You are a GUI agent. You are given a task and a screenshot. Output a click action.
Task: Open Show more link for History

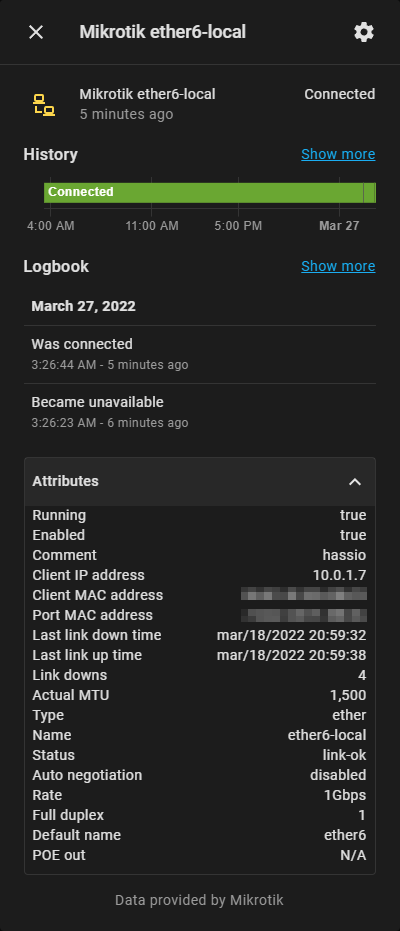click(x=338, y=154)
